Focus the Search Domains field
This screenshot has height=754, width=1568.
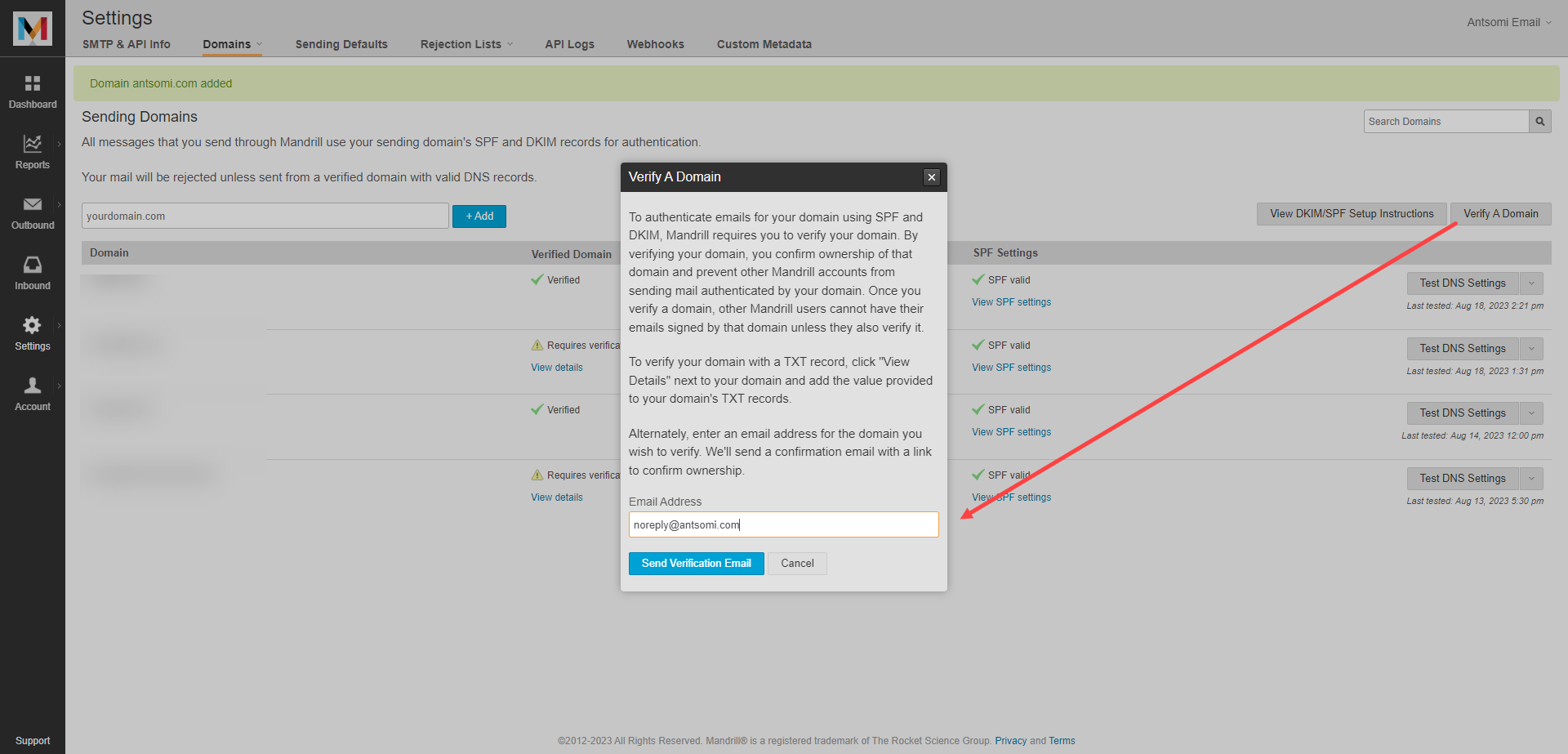pyautogui.click(x=1446, y=122)
